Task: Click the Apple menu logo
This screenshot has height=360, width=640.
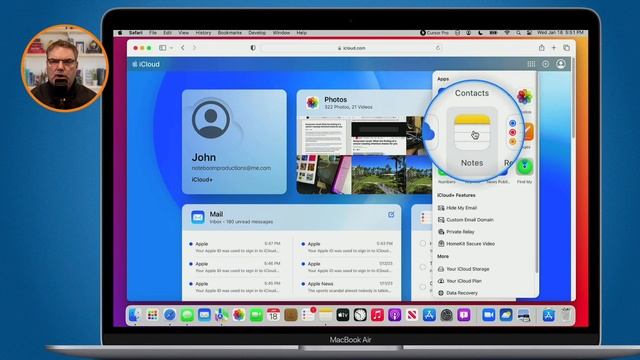Action: pos(120,33)
